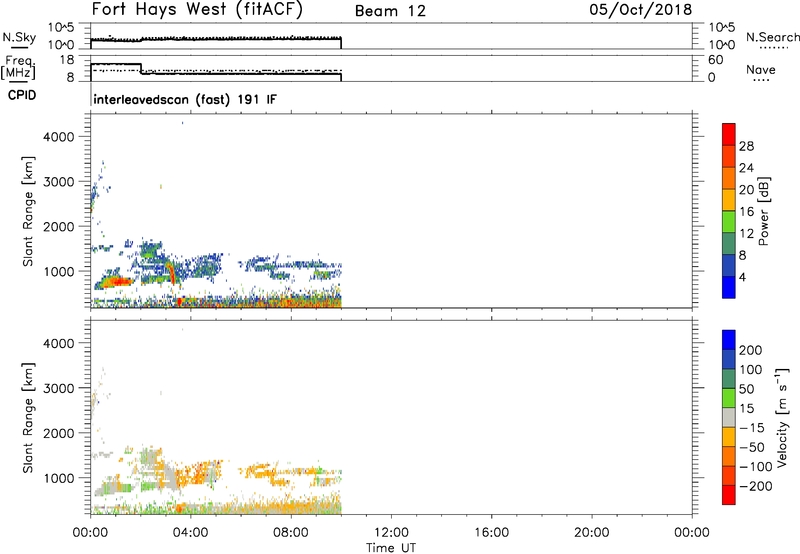The height and width of the screenshot is (554, 800).
Task: Click the strong red-orange echo patch in power panel
Action: (115, 281)
